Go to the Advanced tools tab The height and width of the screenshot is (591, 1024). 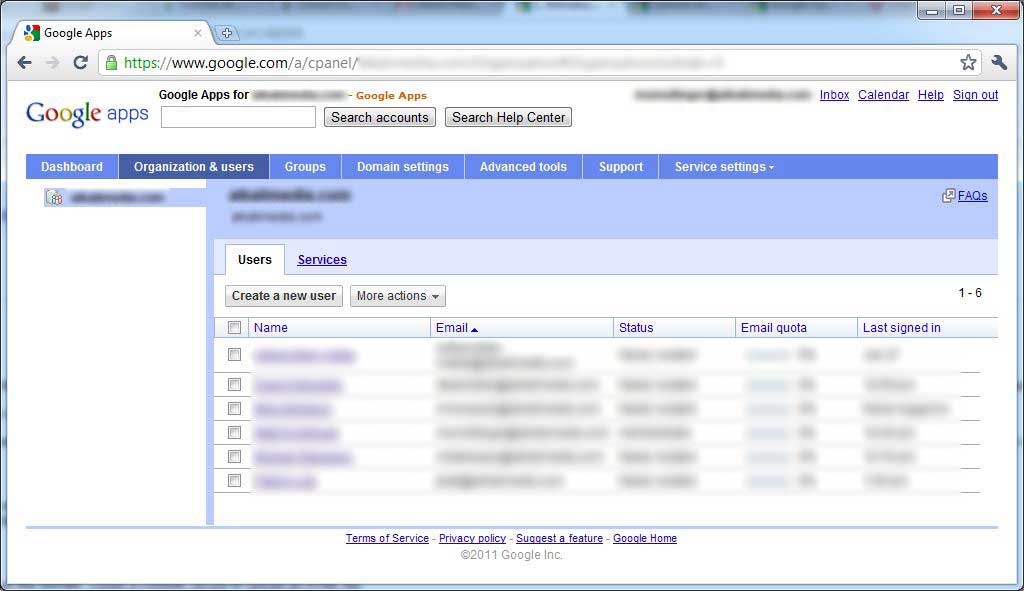[x=523, y=167]
